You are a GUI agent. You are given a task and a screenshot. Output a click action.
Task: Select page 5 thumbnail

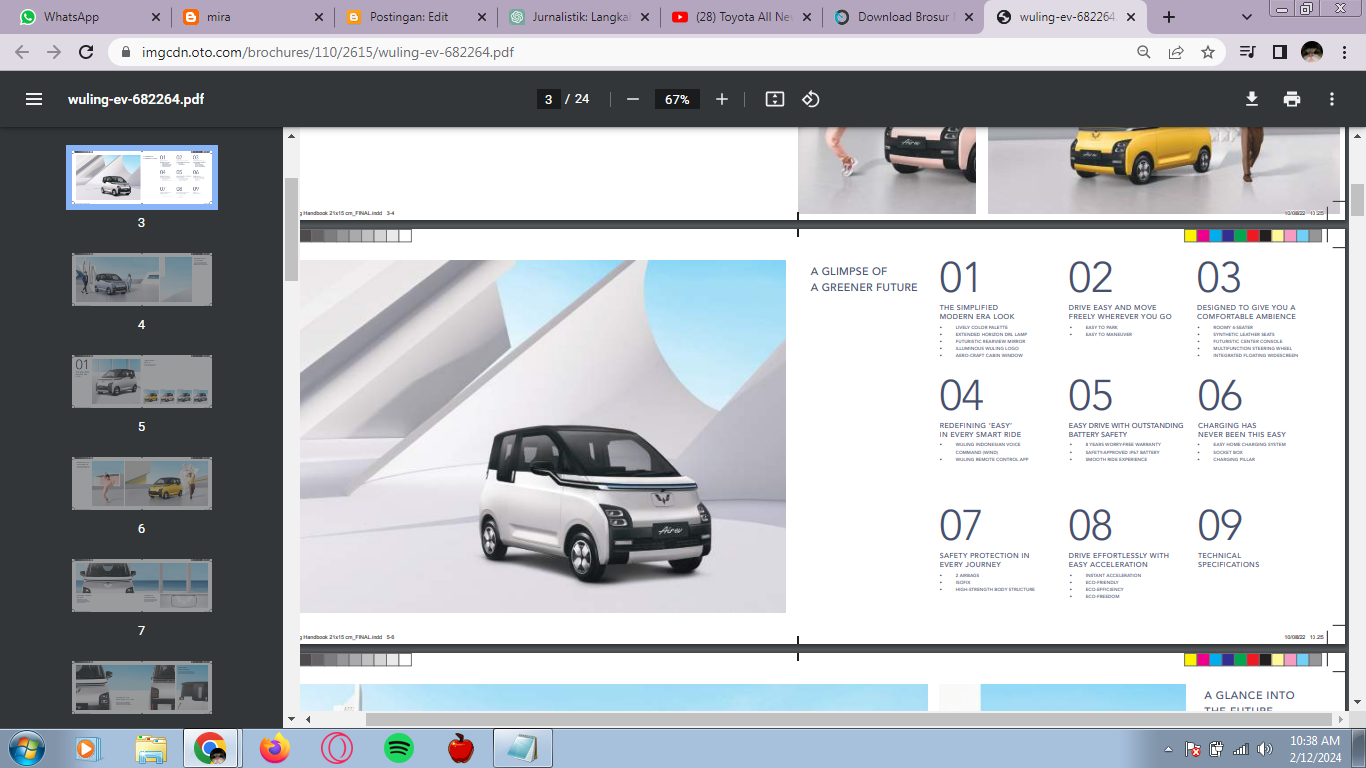pyautogui.click(x=142, y=381)
